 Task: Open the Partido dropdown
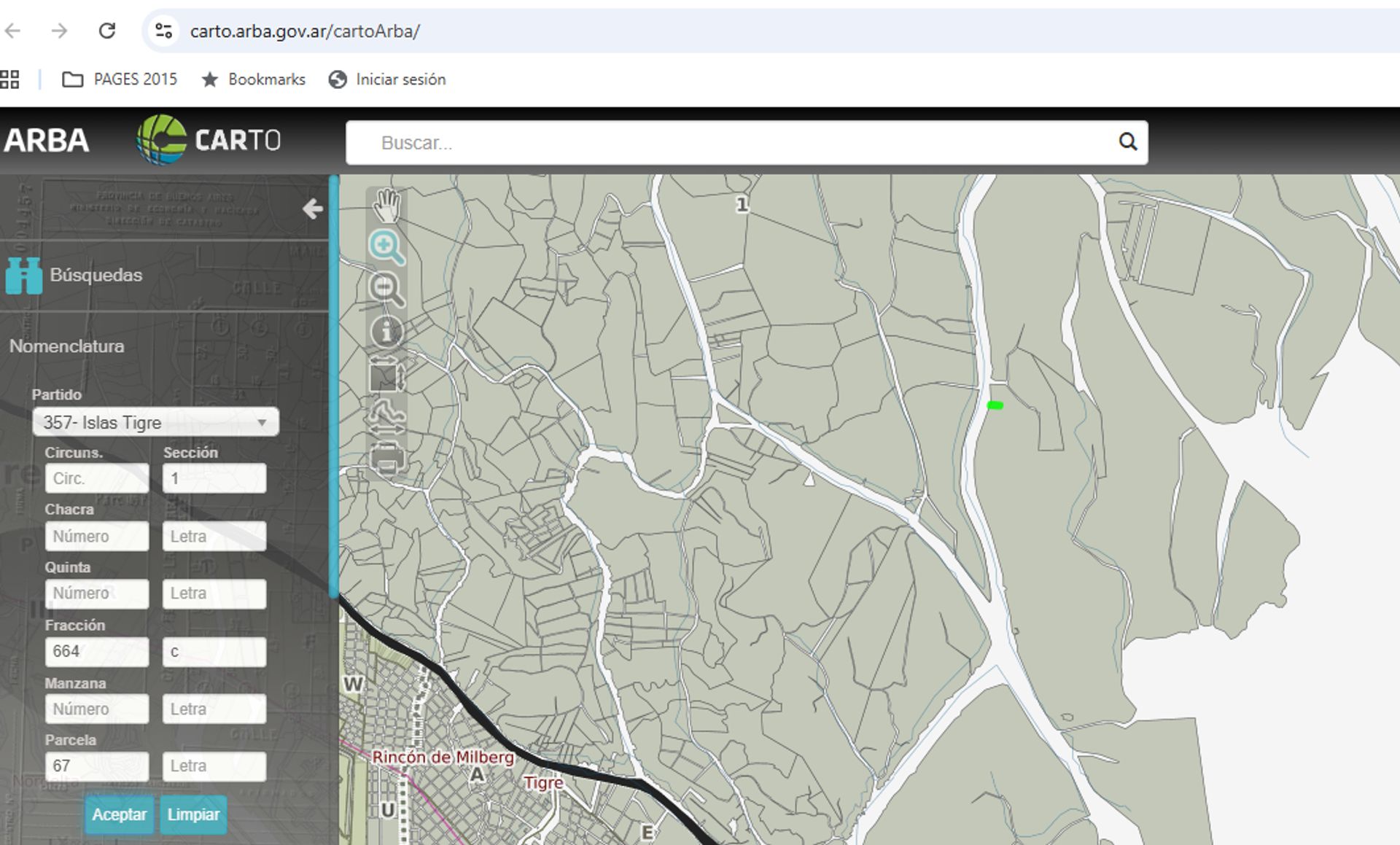pos(155,422)
